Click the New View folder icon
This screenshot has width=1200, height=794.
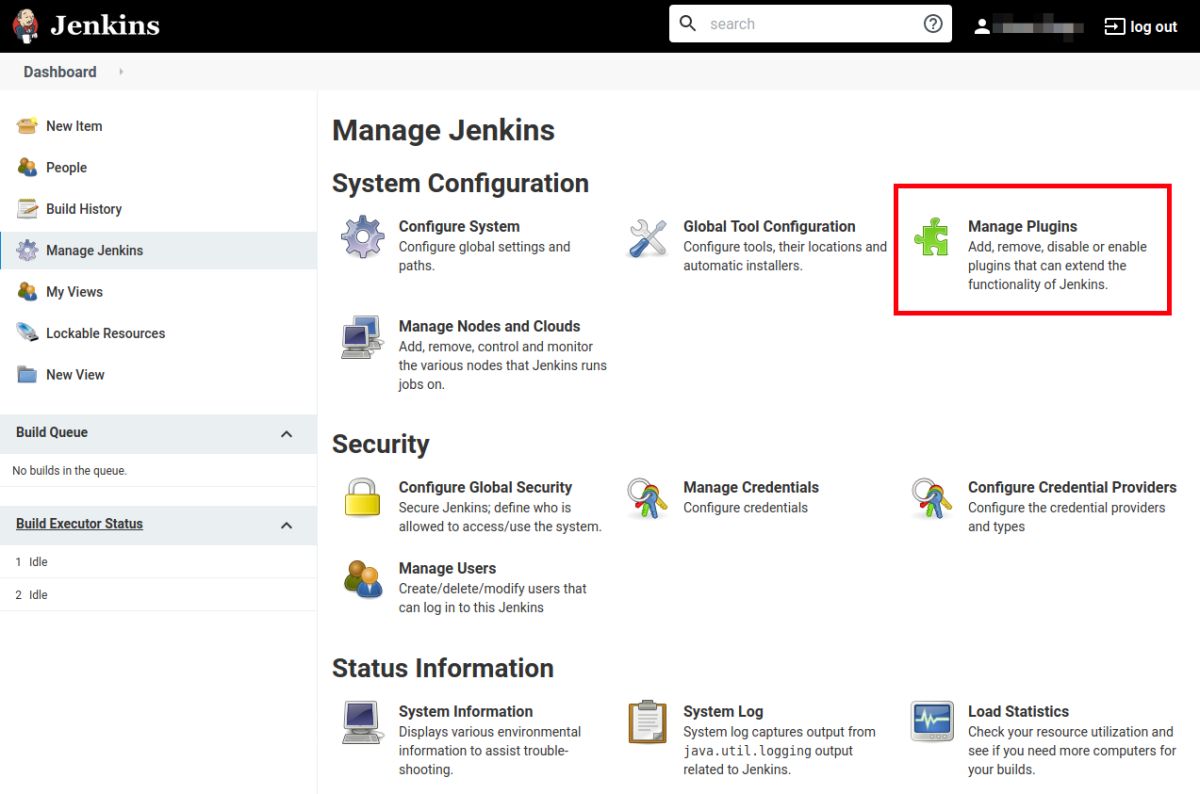[x=28, y=375]
